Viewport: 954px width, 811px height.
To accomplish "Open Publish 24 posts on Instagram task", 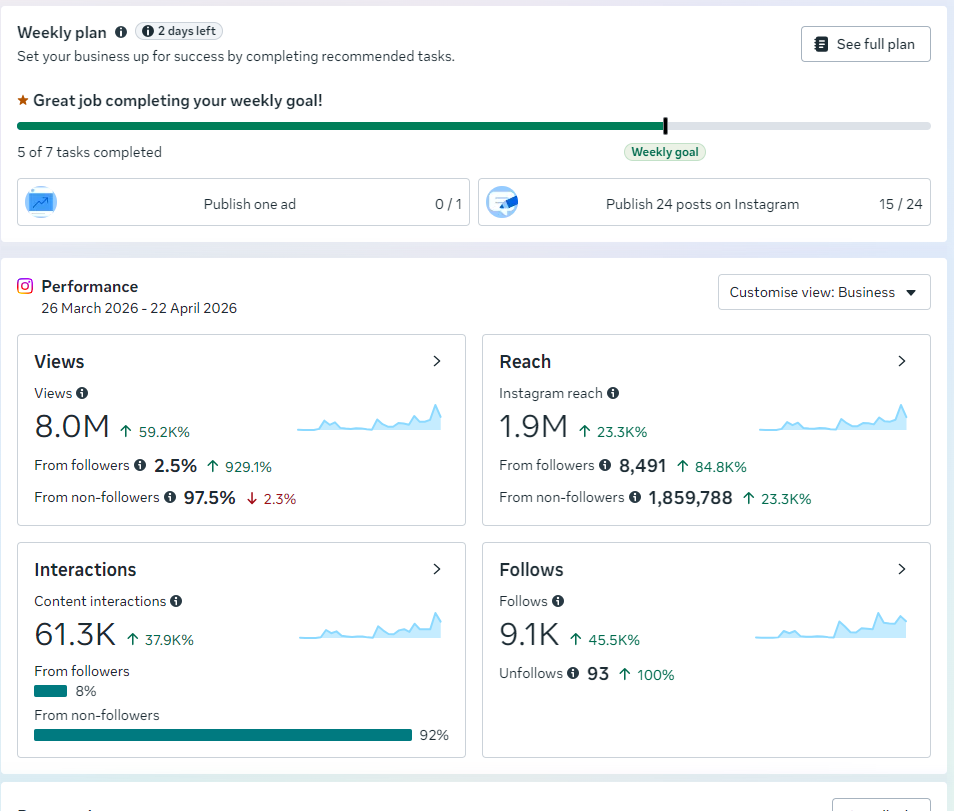I will point(704,203).
